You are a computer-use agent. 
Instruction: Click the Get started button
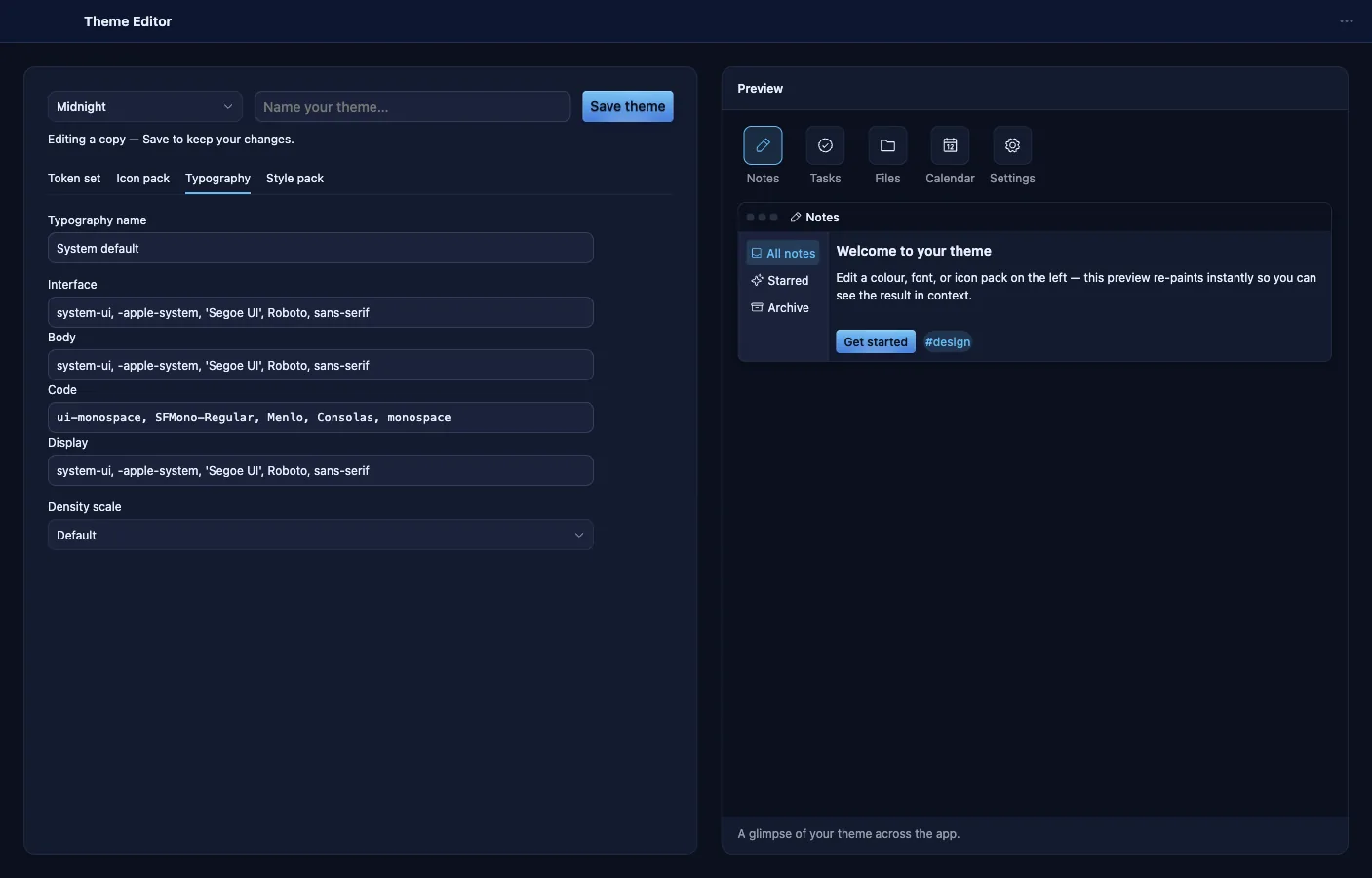[x=876, y=342]
